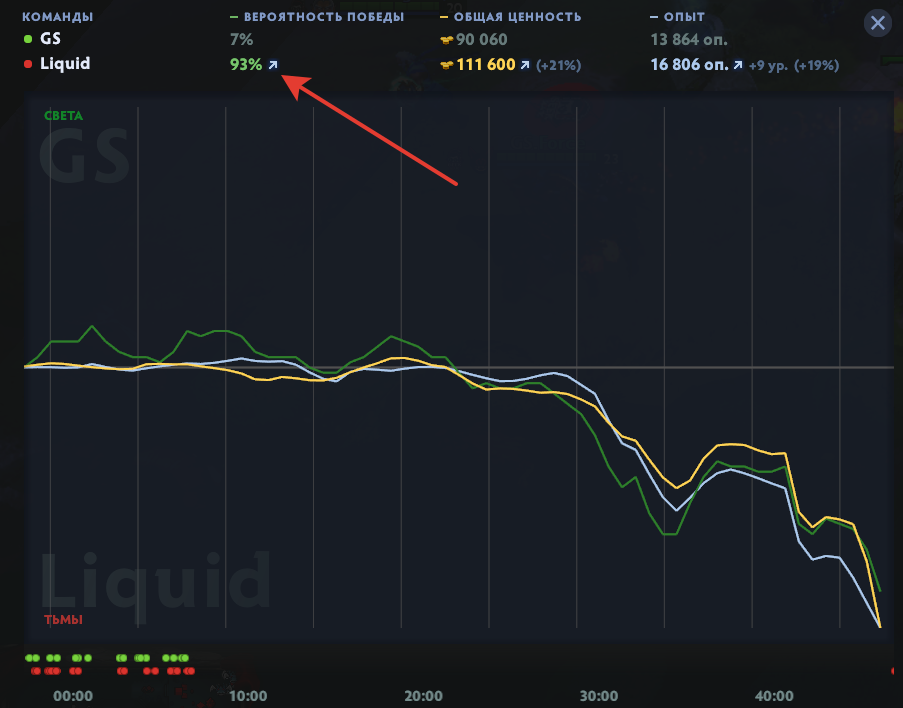Click the arrow icon after 111 600
This screenshot has height=708, width=903.
pyautogui.click(x=525, y=65)
